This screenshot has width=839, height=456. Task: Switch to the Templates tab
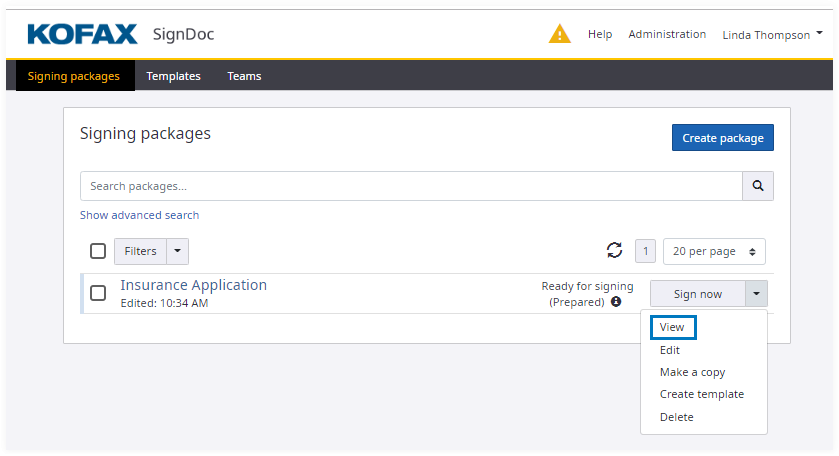click(x=173, y=76)
